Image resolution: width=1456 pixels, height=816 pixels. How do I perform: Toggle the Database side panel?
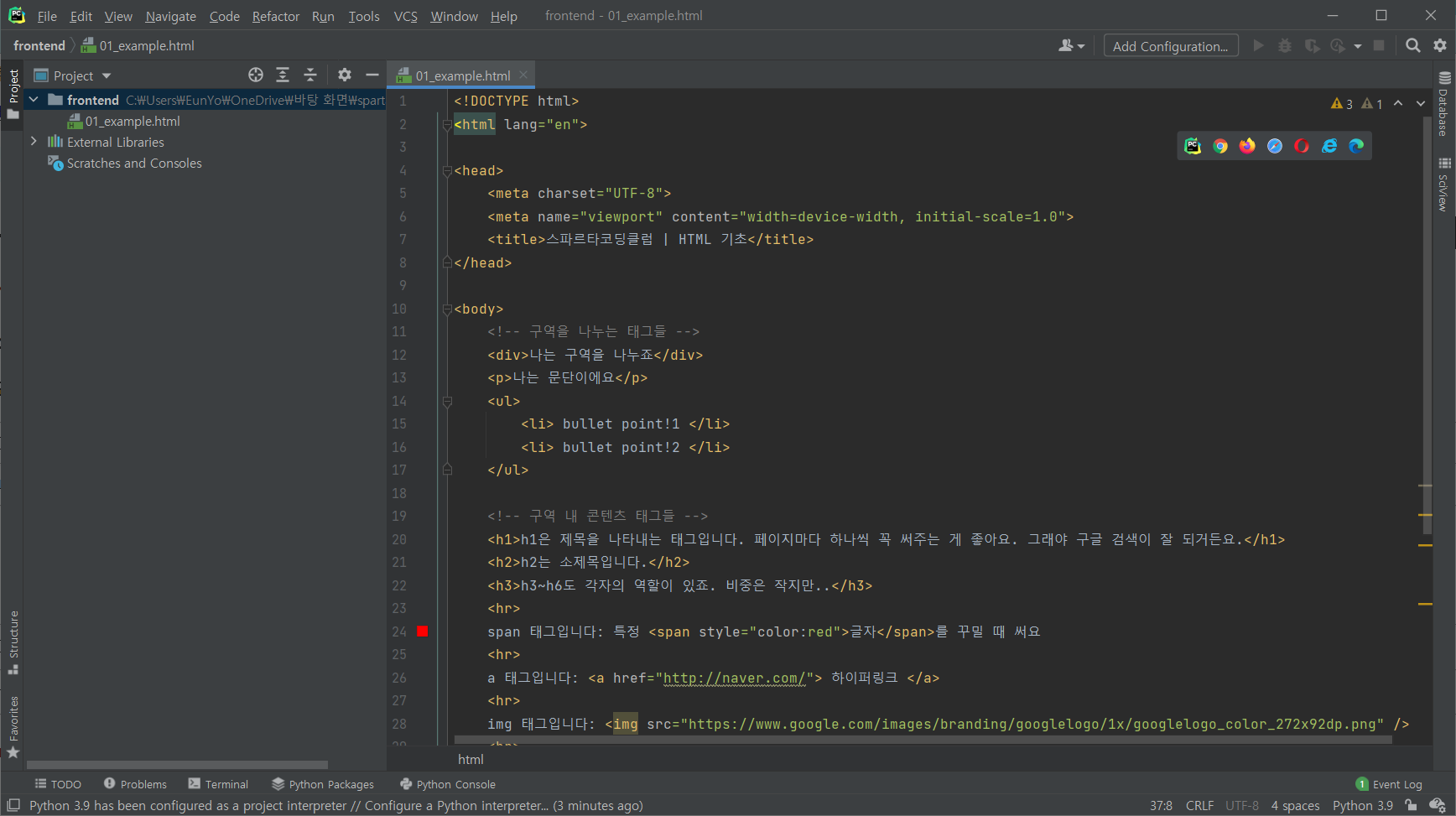click(1444, 104)
